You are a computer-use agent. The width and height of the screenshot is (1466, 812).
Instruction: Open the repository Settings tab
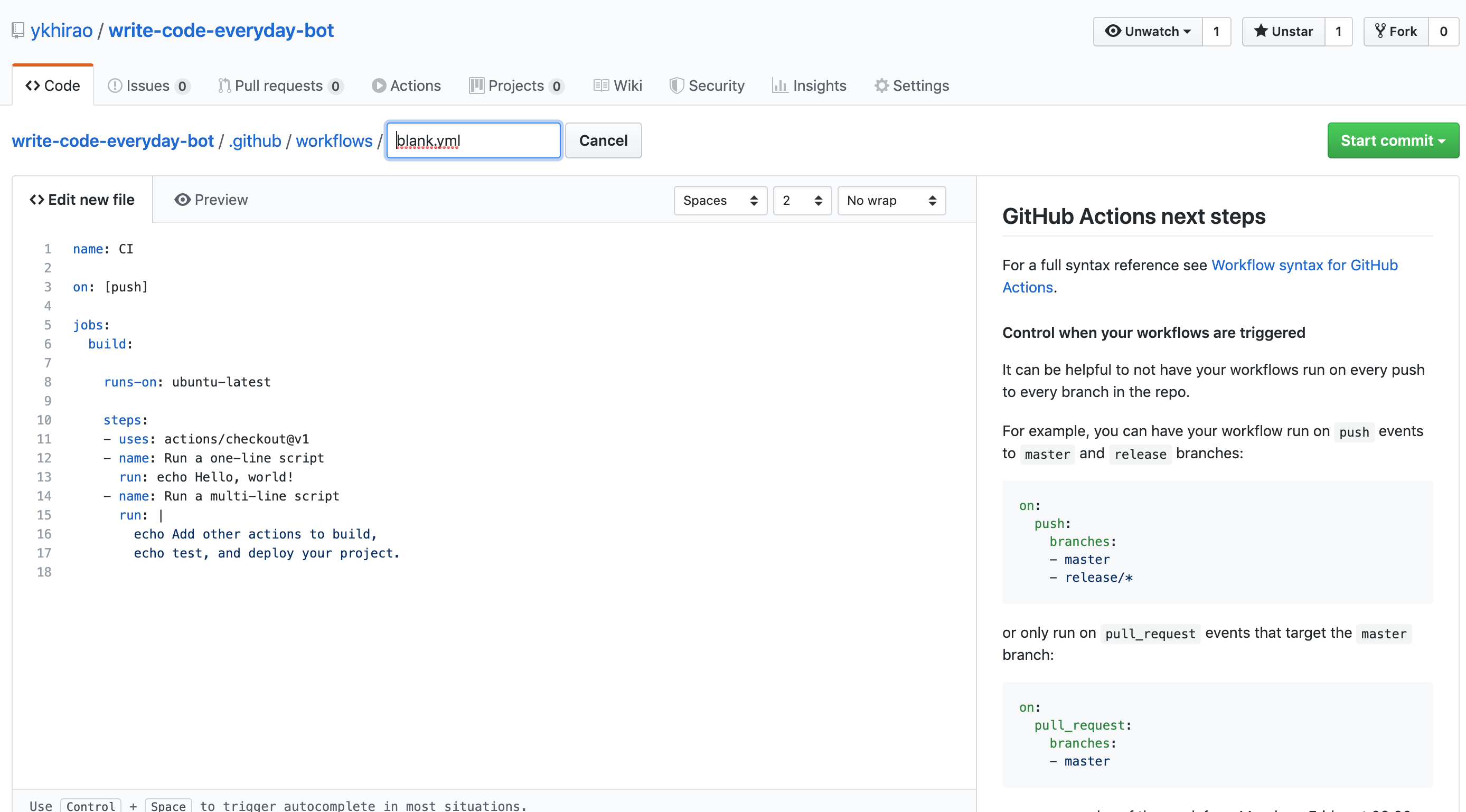911,86
